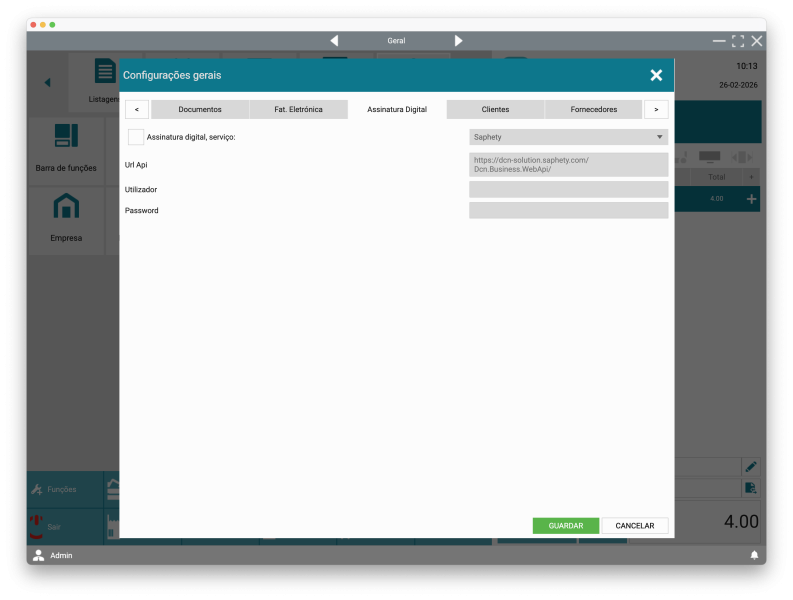Image resolution: width=793 pixels, height=600 pixels.
Task: Click the Utilizador input field
Action: pos(568,189)
